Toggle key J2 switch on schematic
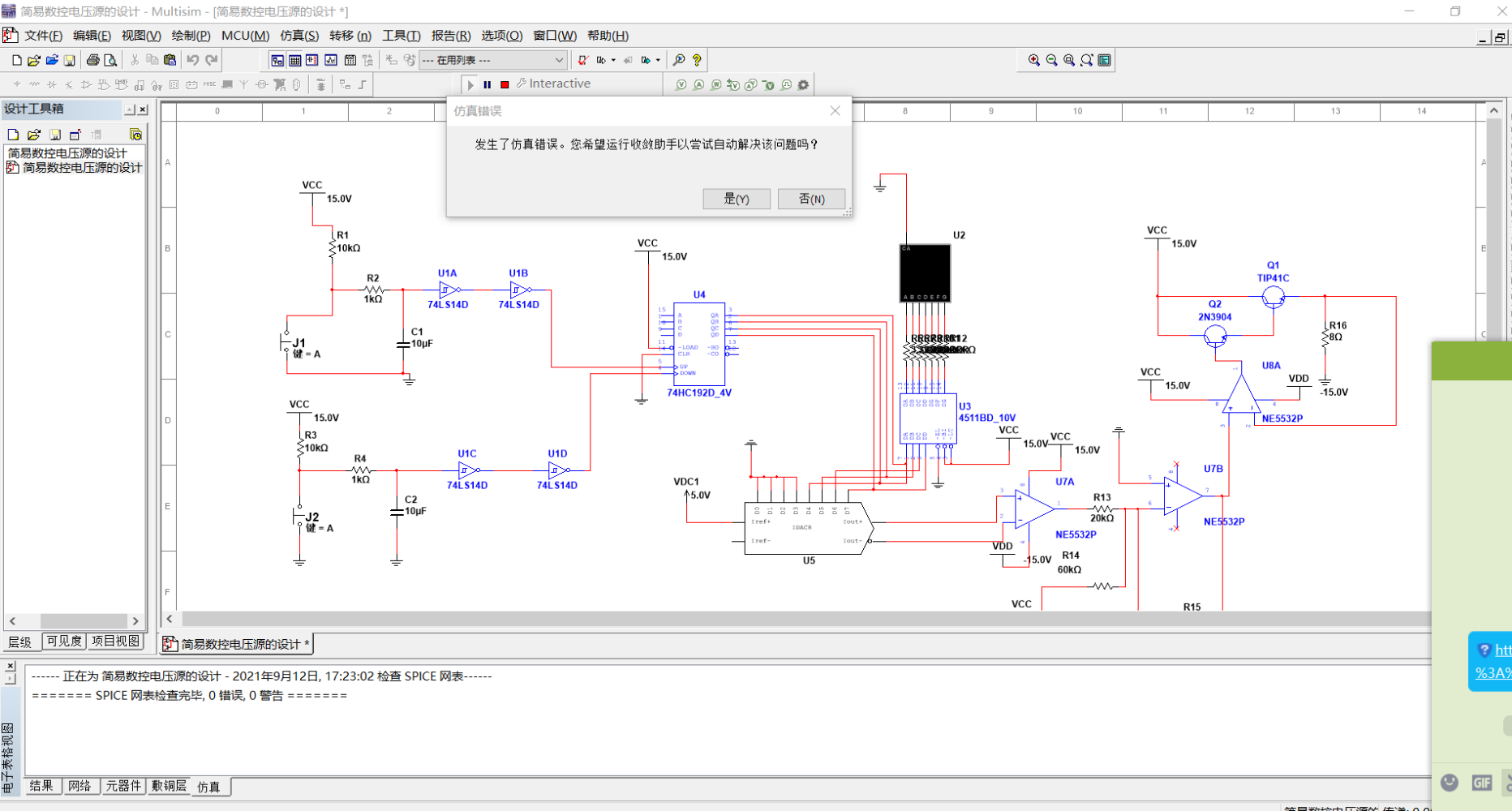This screenshot has width=1512, height=811. tap(300, 517)
